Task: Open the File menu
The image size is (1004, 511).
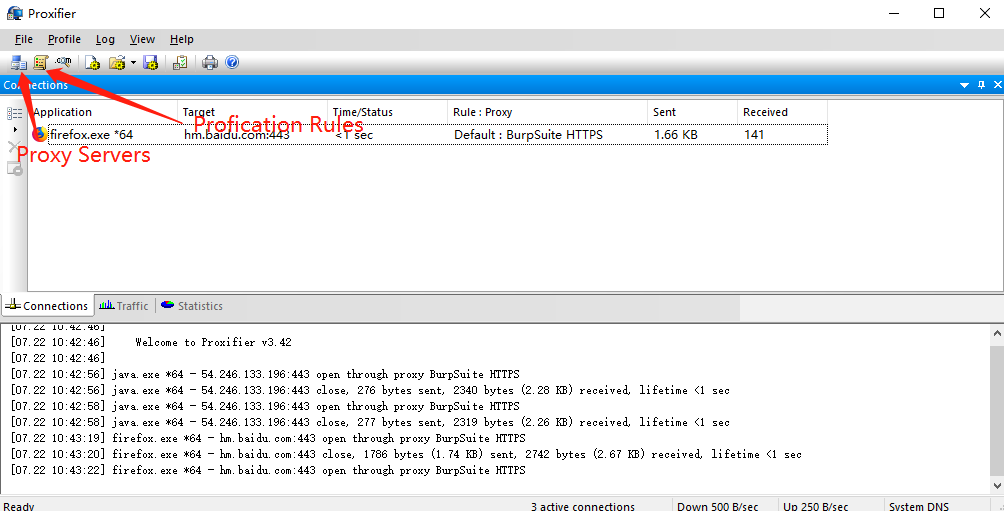Action: click(24, 39)
